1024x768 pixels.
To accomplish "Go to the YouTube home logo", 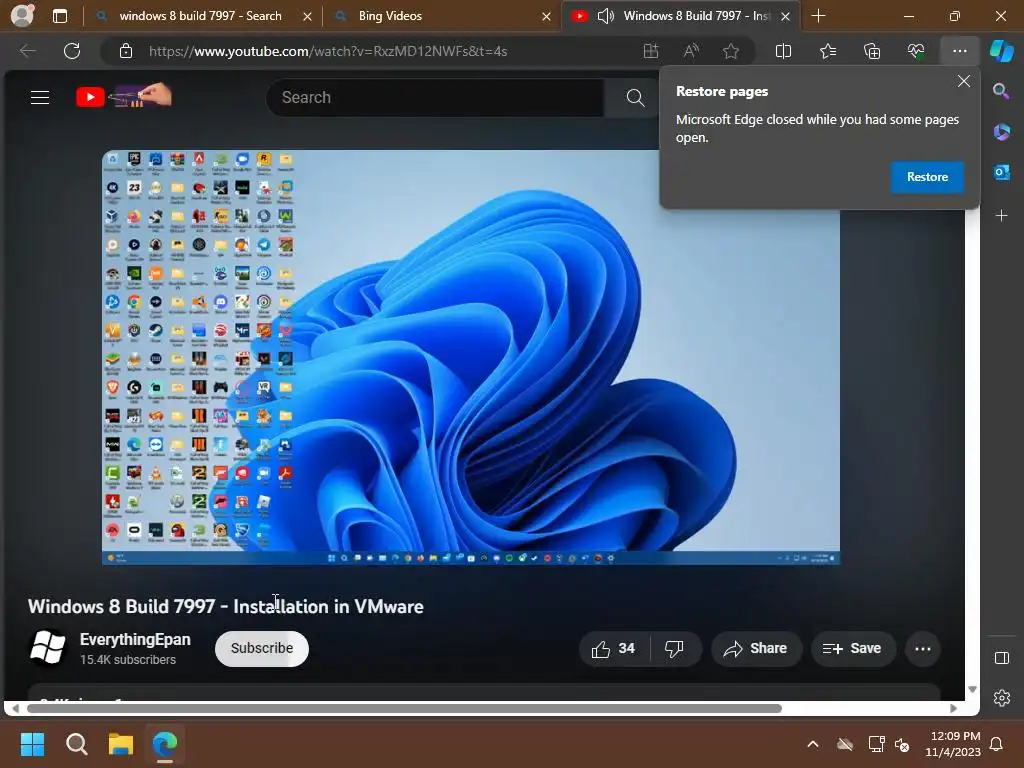I will pyautogui.click(x=123, y=96).
